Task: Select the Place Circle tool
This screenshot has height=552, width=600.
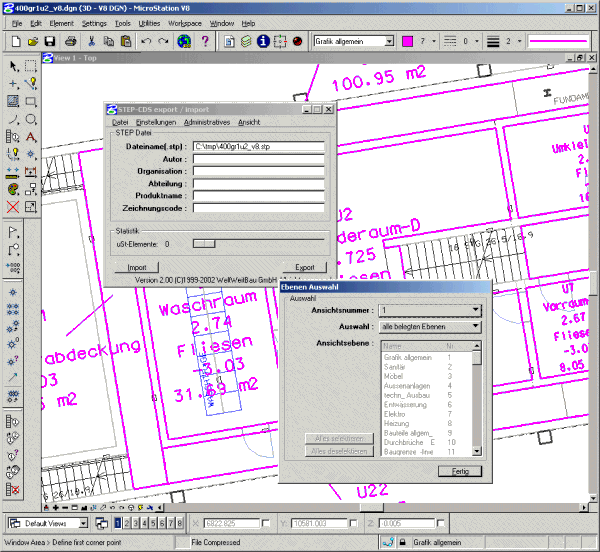Action: (31, 119)
